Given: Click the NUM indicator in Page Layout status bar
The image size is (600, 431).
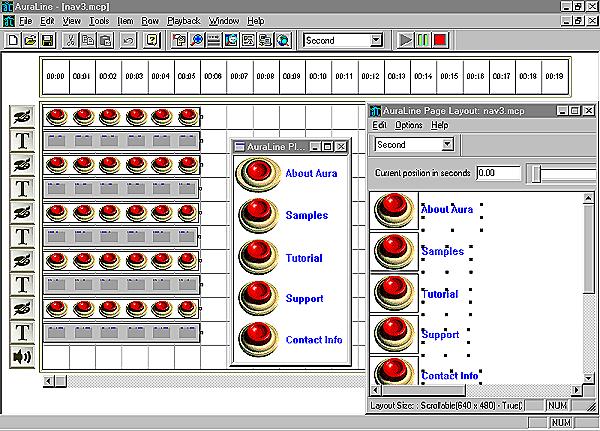Looking at the screenshot, I should [x=557, y=405].
